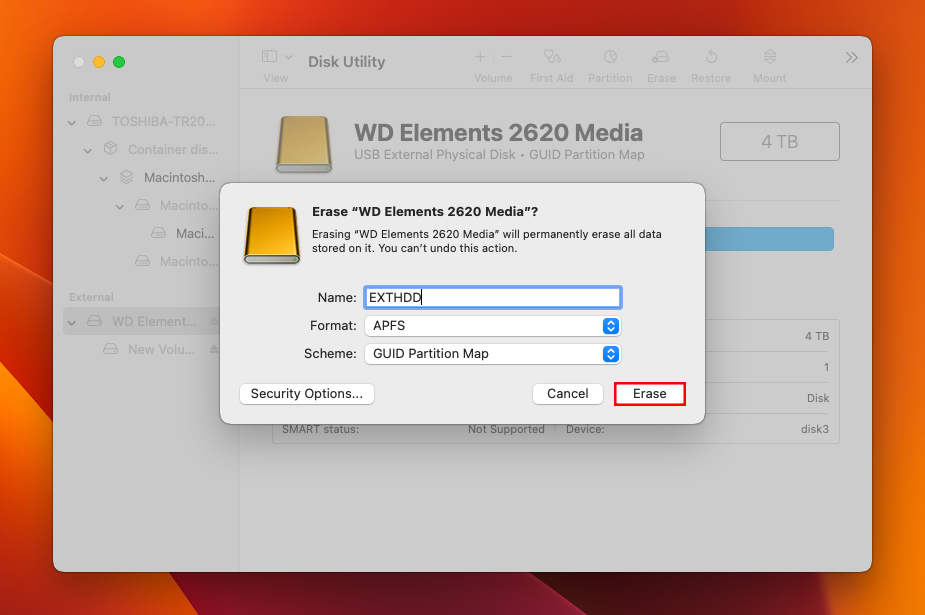The image size is (925, 615).
Task: Select Container dis... in sidebar
Action: tap(173, 149)
